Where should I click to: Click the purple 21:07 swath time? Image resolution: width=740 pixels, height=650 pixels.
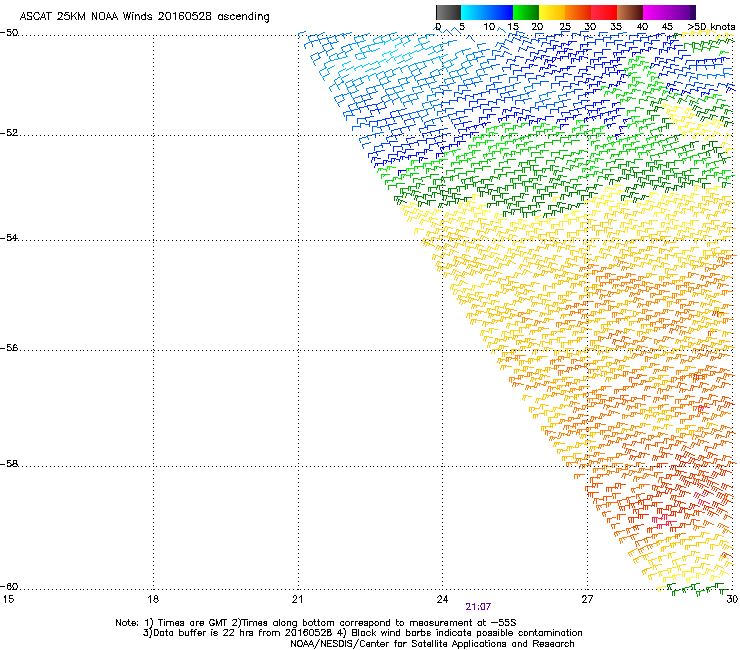click(x=478, y=607)
